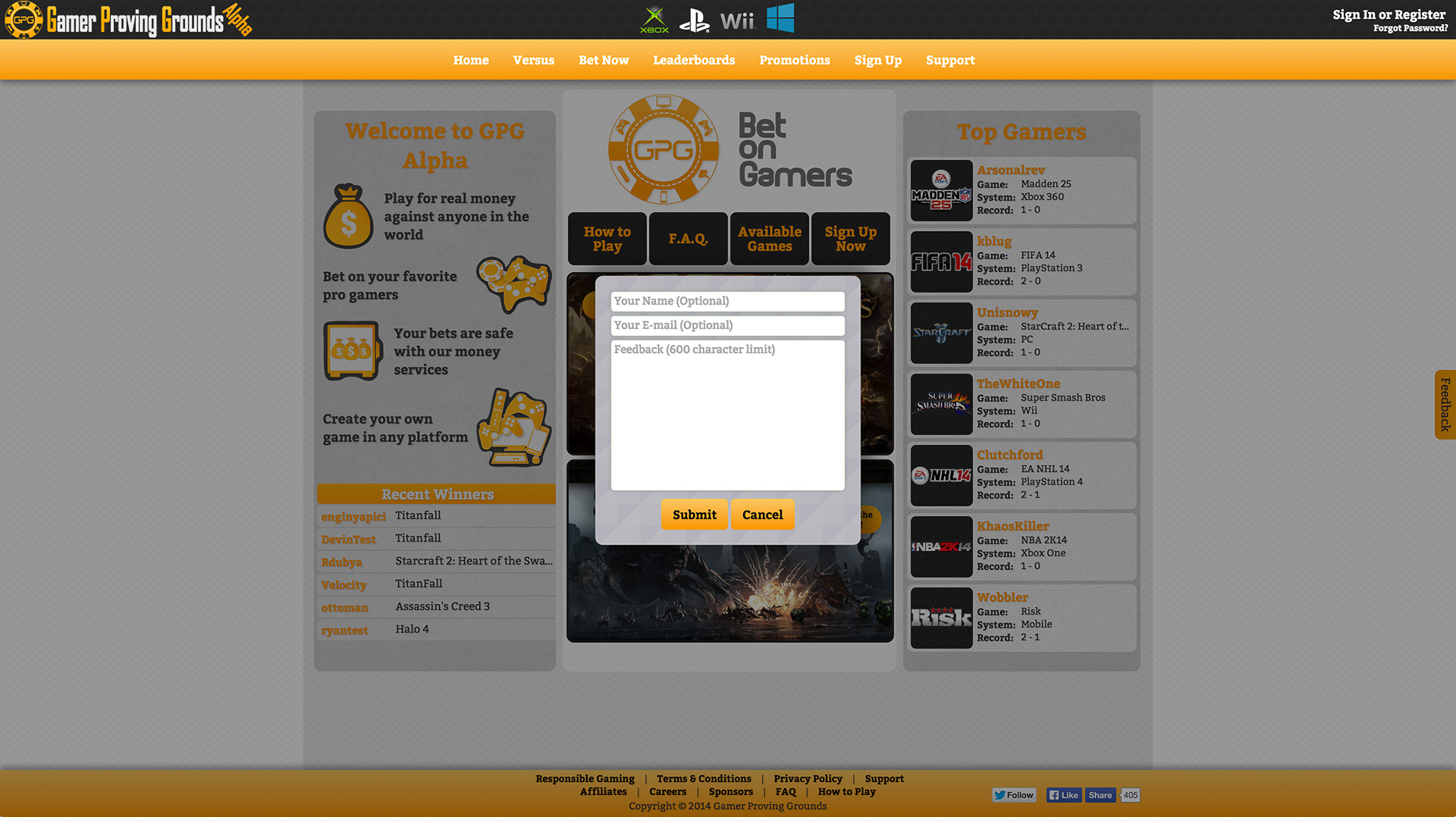Click the Sign In or Register link
Screen dimensions: 1456x817
(1389, 14)
